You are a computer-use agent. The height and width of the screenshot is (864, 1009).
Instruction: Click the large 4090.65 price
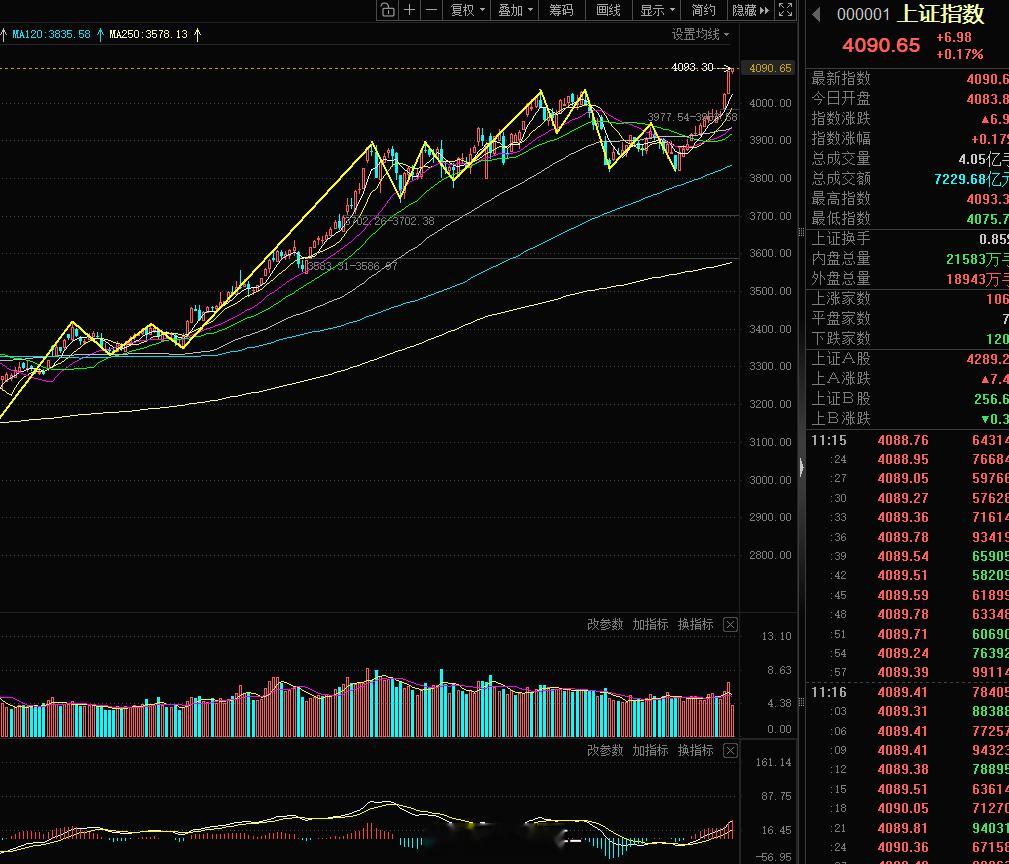coord(881,45)
